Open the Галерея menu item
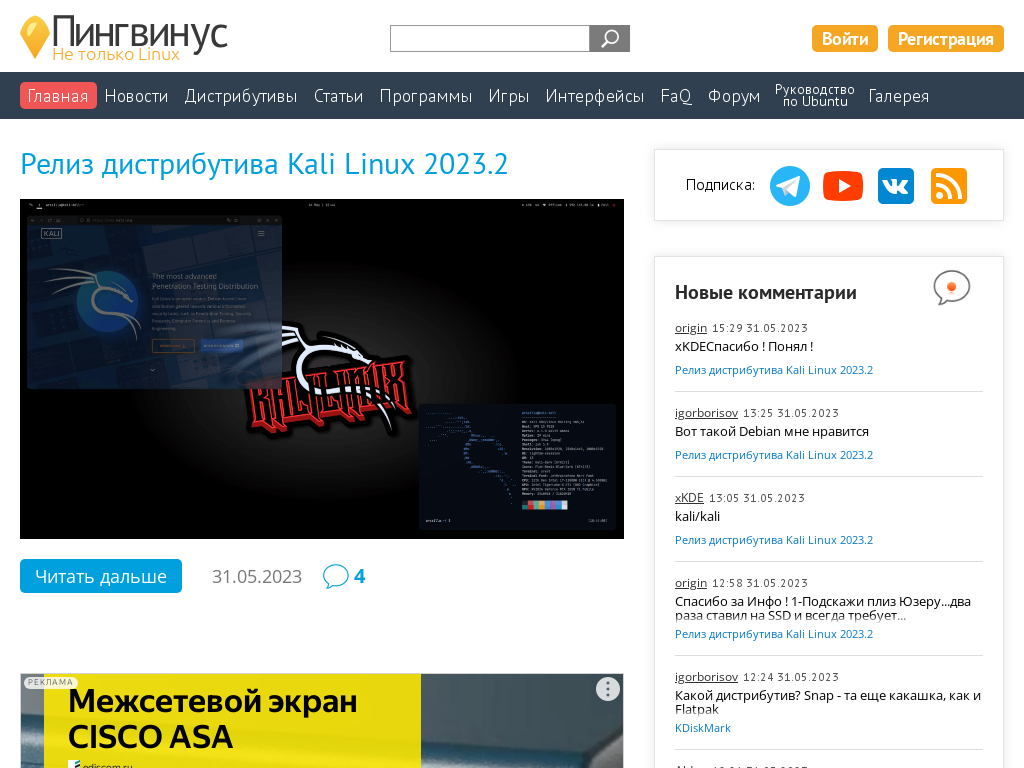Screen dimensions: 1024x768 (x=899, y=96)
